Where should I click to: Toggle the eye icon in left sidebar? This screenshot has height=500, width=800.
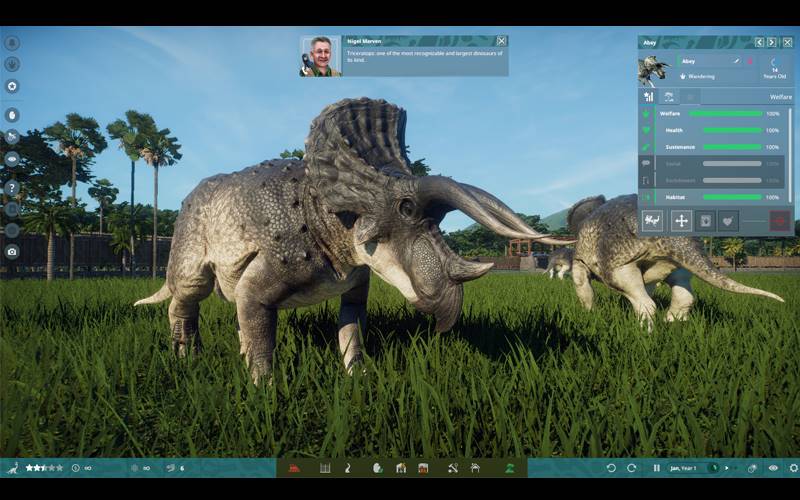(12, 158)
